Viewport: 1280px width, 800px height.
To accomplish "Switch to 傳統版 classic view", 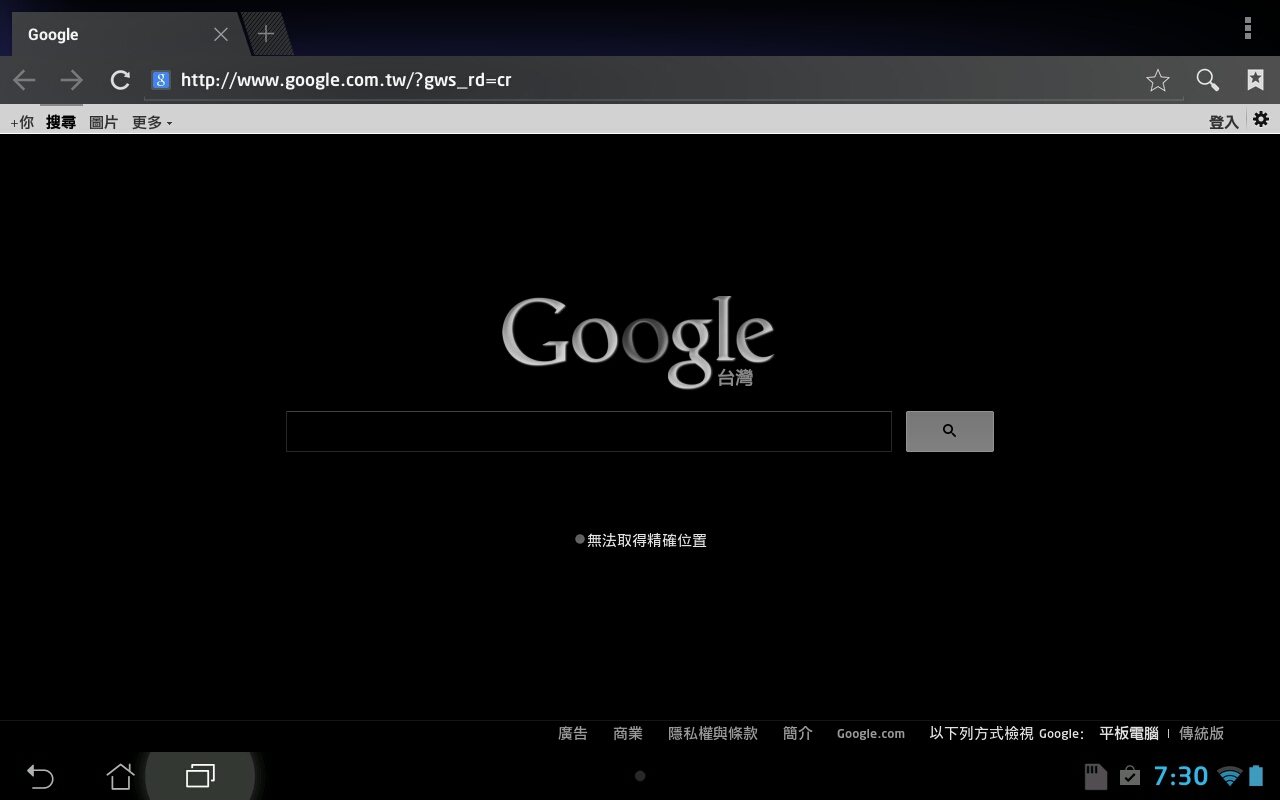I will click(x=1201, y=733).
